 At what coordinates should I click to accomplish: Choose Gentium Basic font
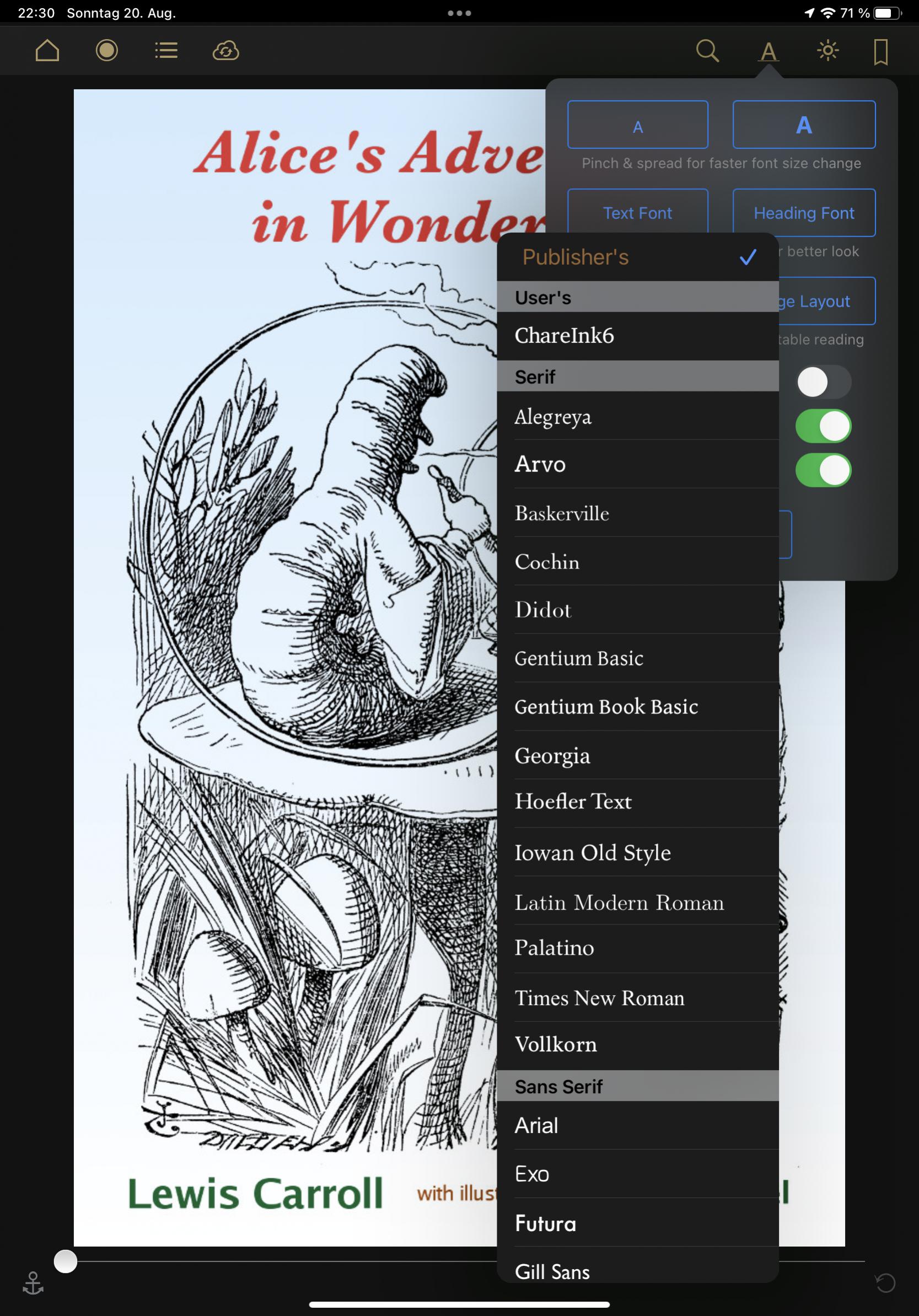click(x=637, y=658)
